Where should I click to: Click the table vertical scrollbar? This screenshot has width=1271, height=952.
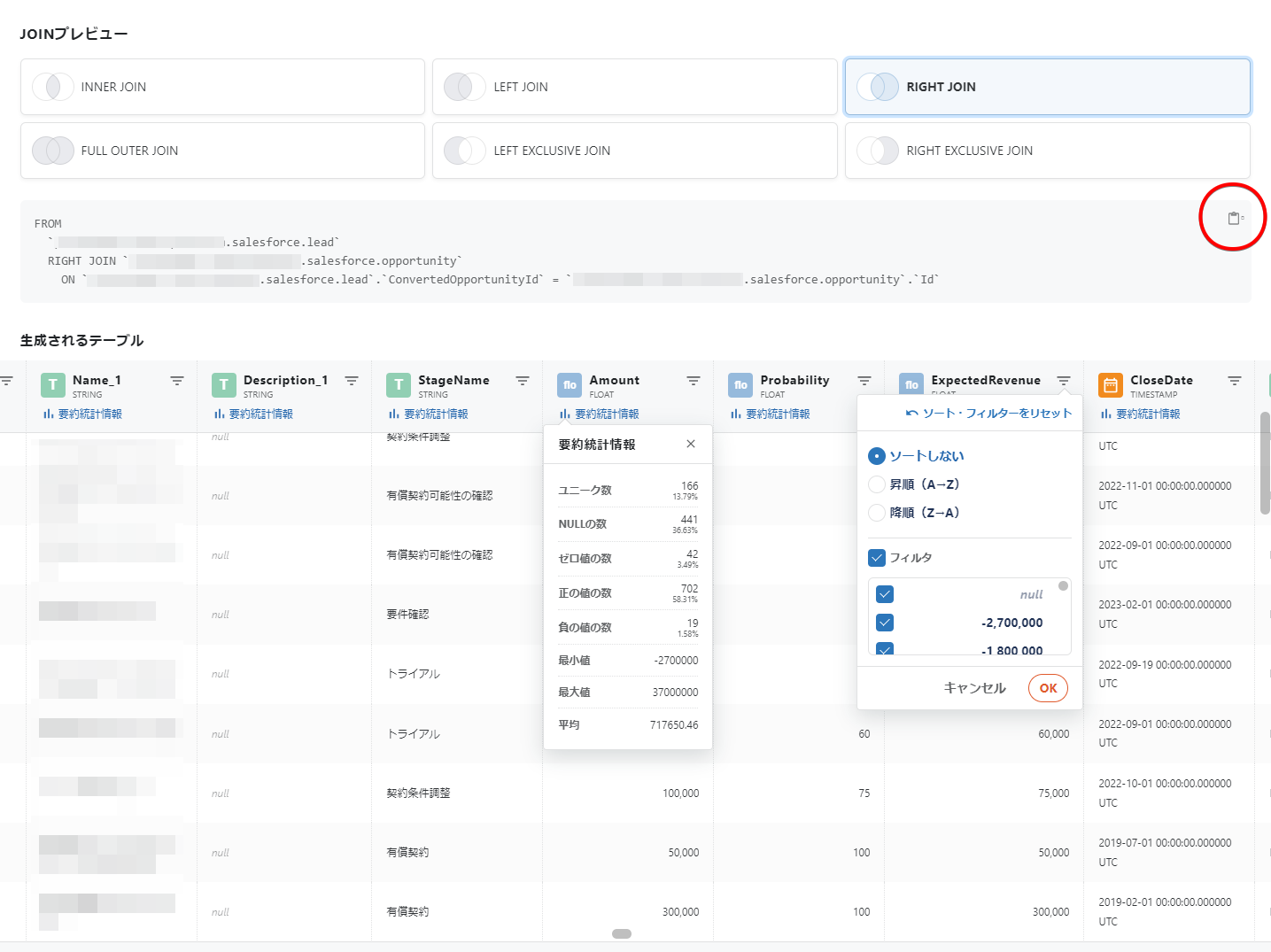[1265, 463]
